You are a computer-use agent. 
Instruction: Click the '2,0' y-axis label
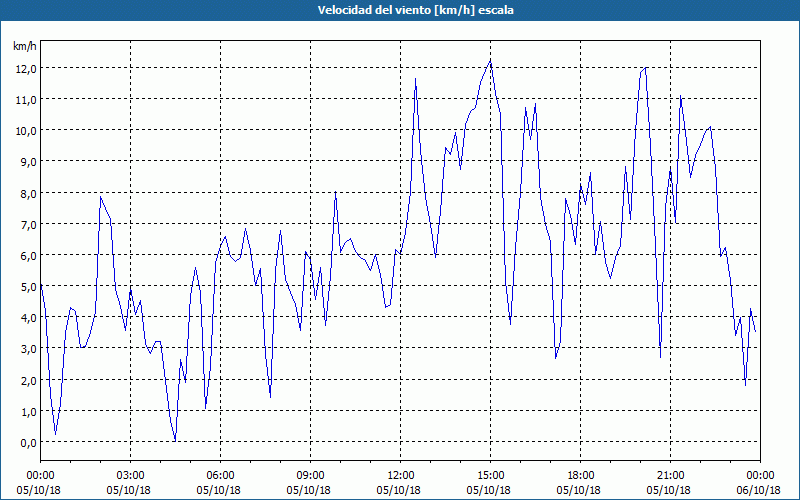click(30, 381)
